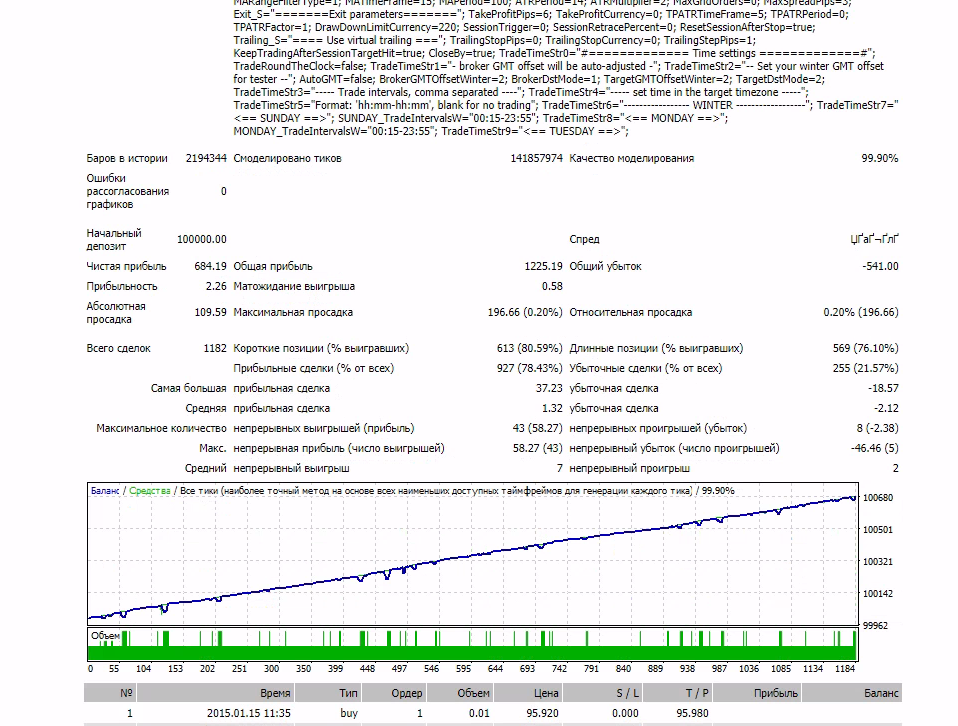
Task: Select the average profit trade value 1.32
Action: 552,409
